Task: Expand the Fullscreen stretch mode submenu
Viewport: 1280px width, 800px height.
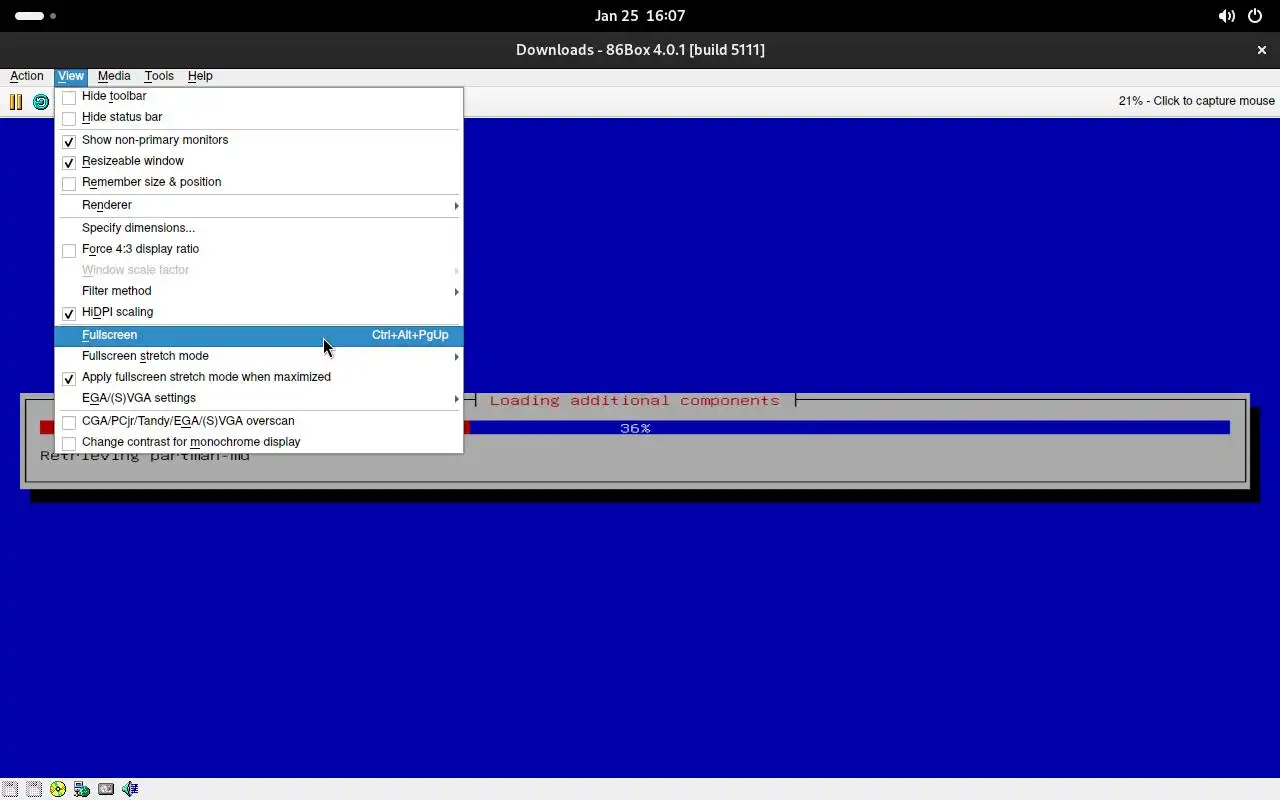Action: [259, 356]
